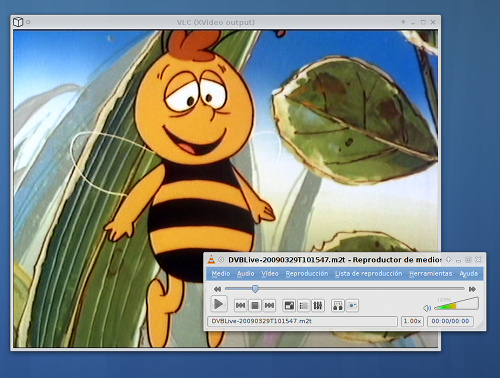Click the slower rewind arrows icon
Image resolution: width=500 pixels, height=378 pixels.
217,289
